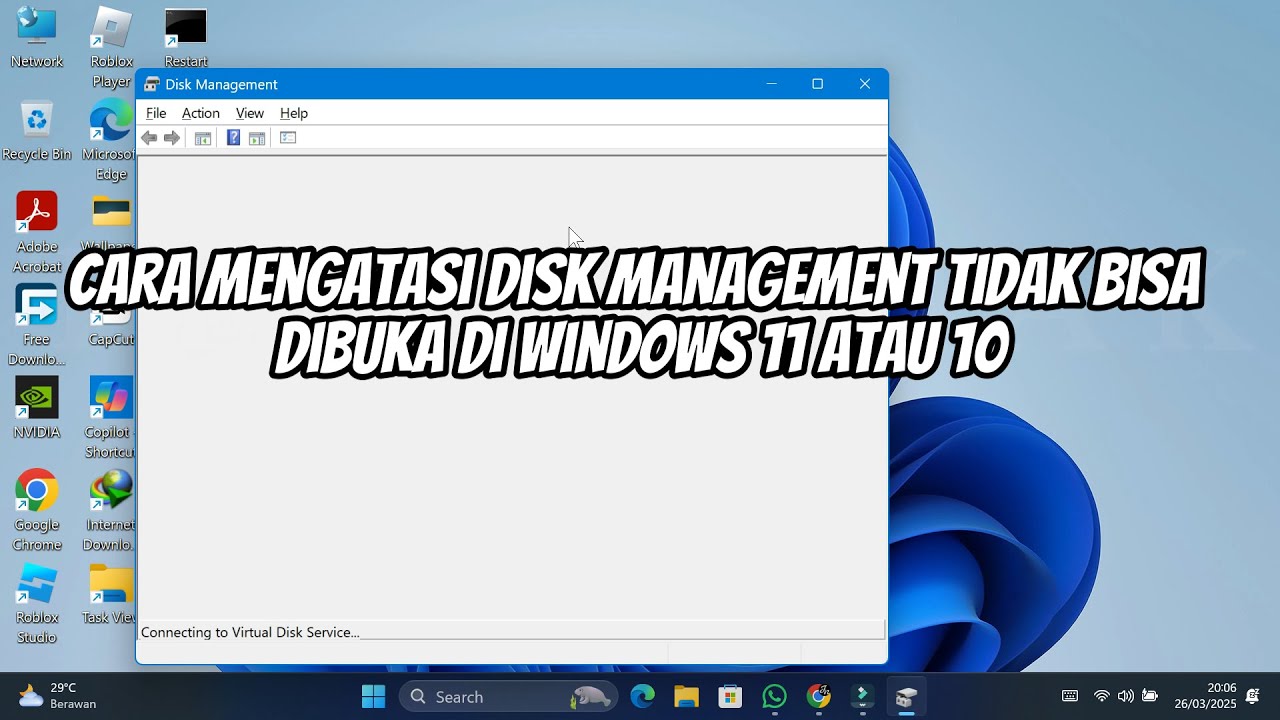The image size is (1280, 720).
Task: Open the View menu
Action: coord(250,113)
